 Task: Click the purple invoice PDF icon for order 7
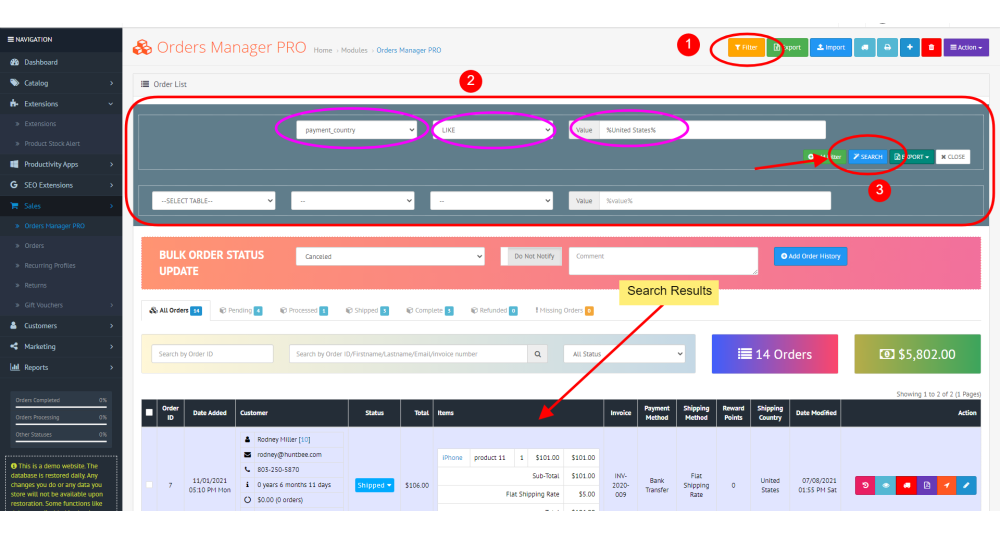(927, 485)
